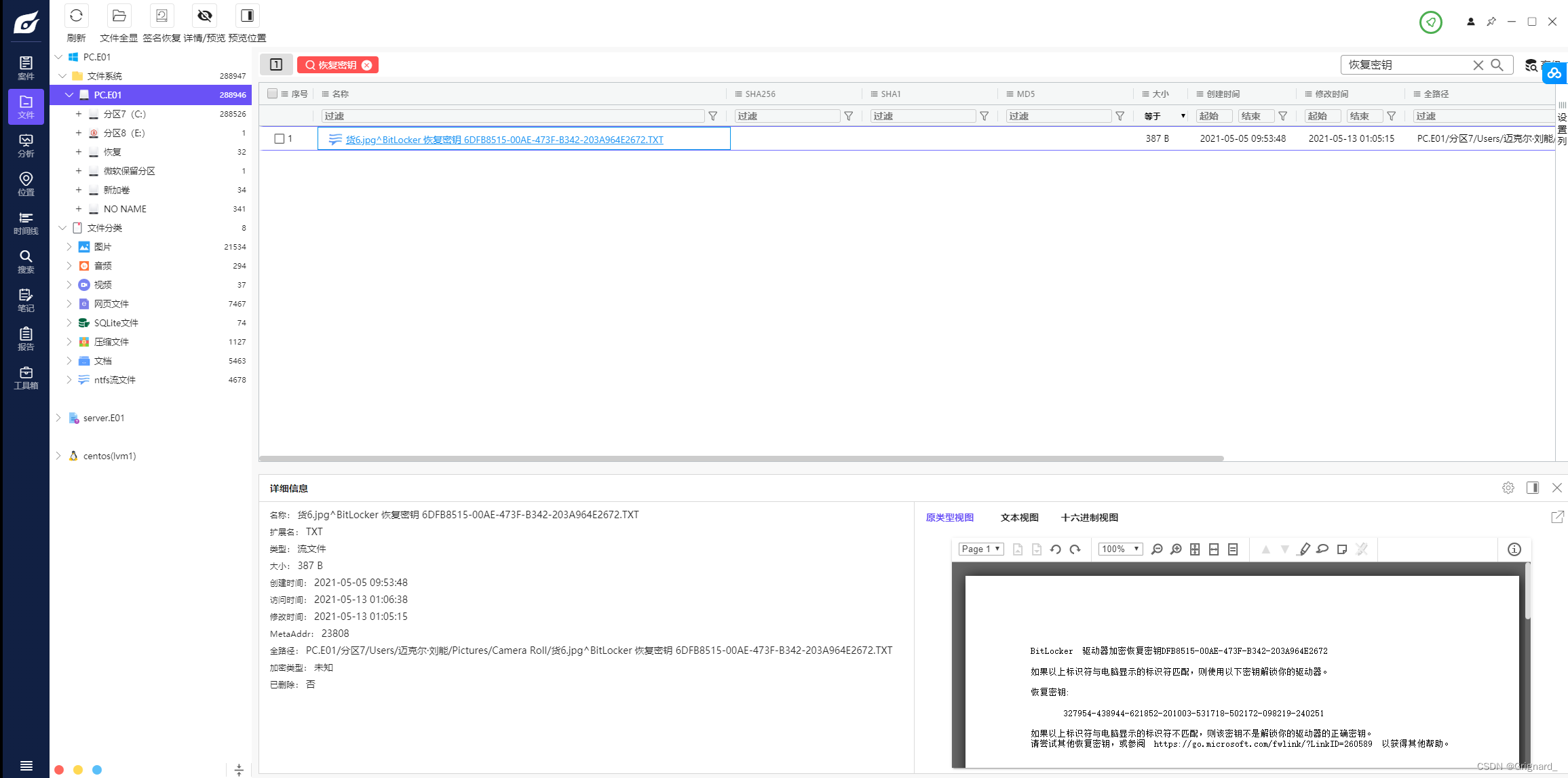Open preview in external window icon
Image resolution: width=1568 pixels, height=778 pixels.
coord(1557,517)
